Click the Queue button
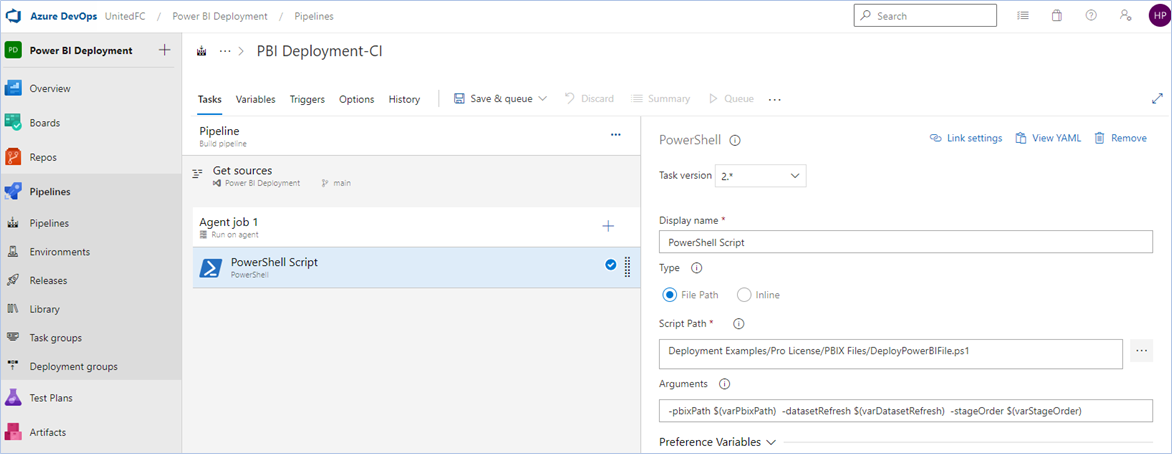Screen dimensions: 1172x454 (x=731, y=99)
